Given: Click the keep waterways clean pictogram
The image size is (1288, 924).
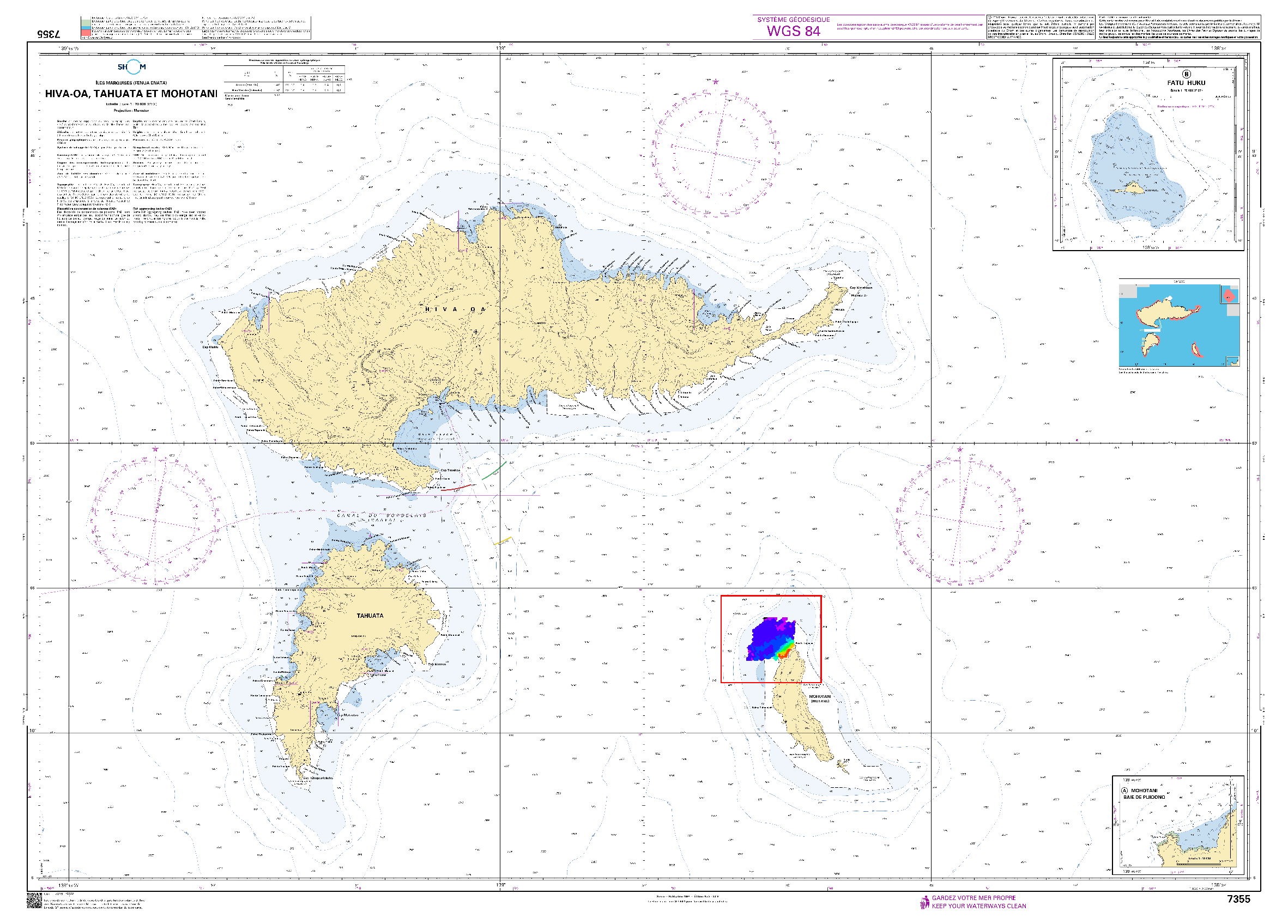Looking at the screenshot, I should click(x=924, y=902).
